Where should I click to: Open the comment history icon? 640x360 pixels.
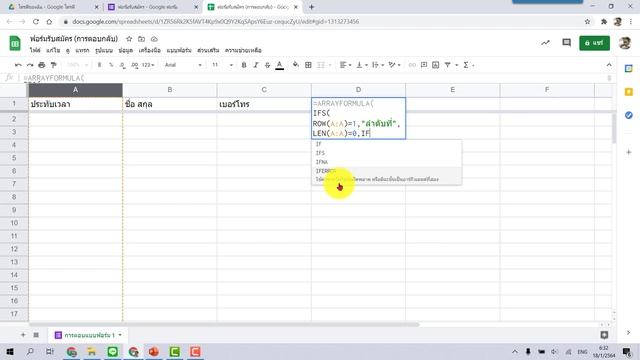click(567, 42)
